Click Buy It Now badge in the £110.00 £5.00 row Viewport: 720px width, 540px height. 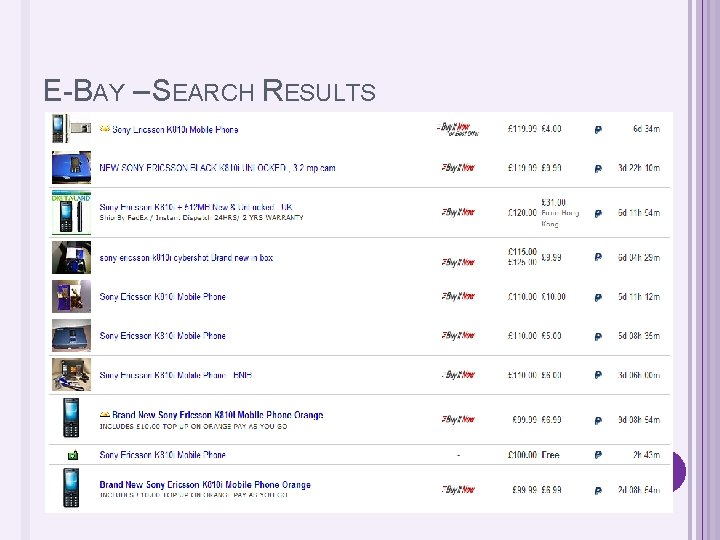(458, 335)
